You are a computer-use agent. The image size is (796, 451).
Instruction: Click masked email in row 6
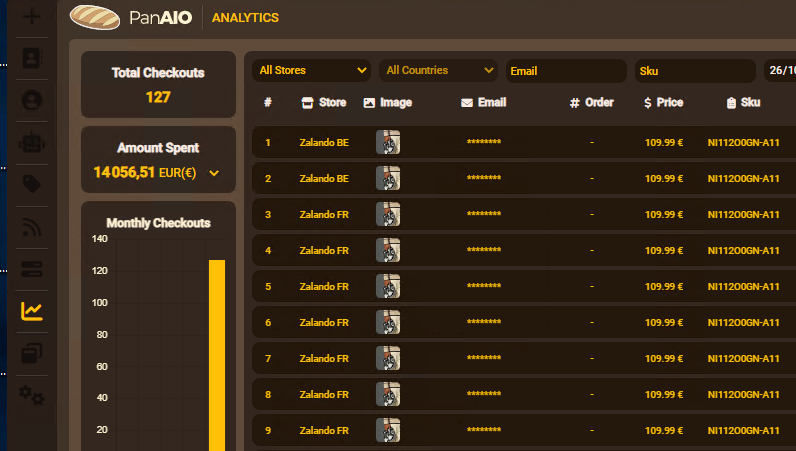pos(484,322)
